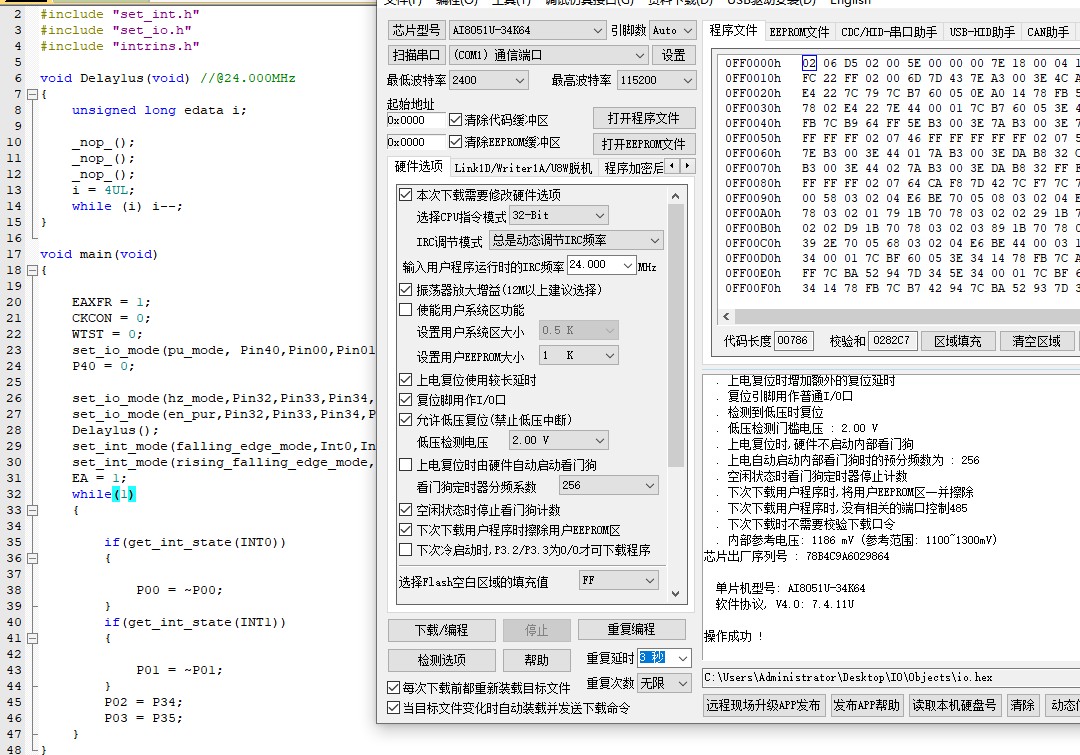Toggle 复位脚用作I/O口 checkbox
Screen dimensions: 1080x755
pyautogui.click(x=406, y=400)
